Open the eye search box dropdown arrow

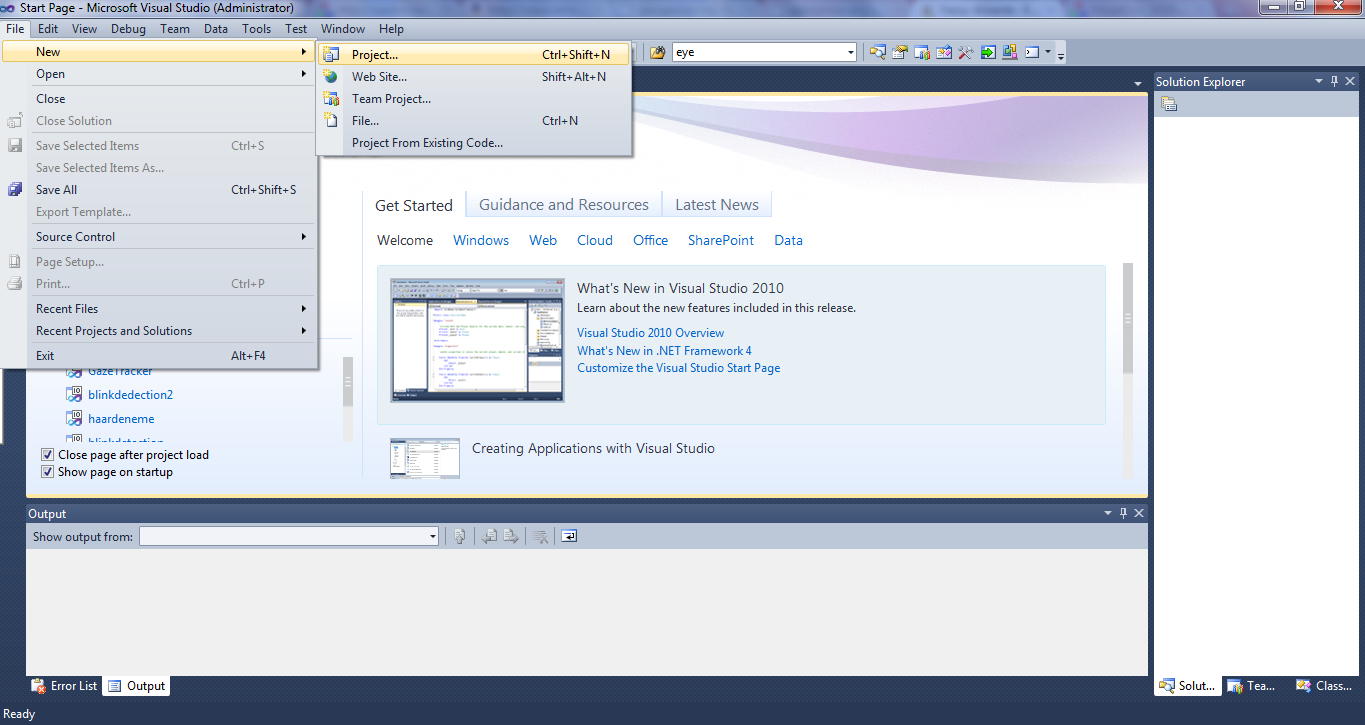[x=848, y=51]
